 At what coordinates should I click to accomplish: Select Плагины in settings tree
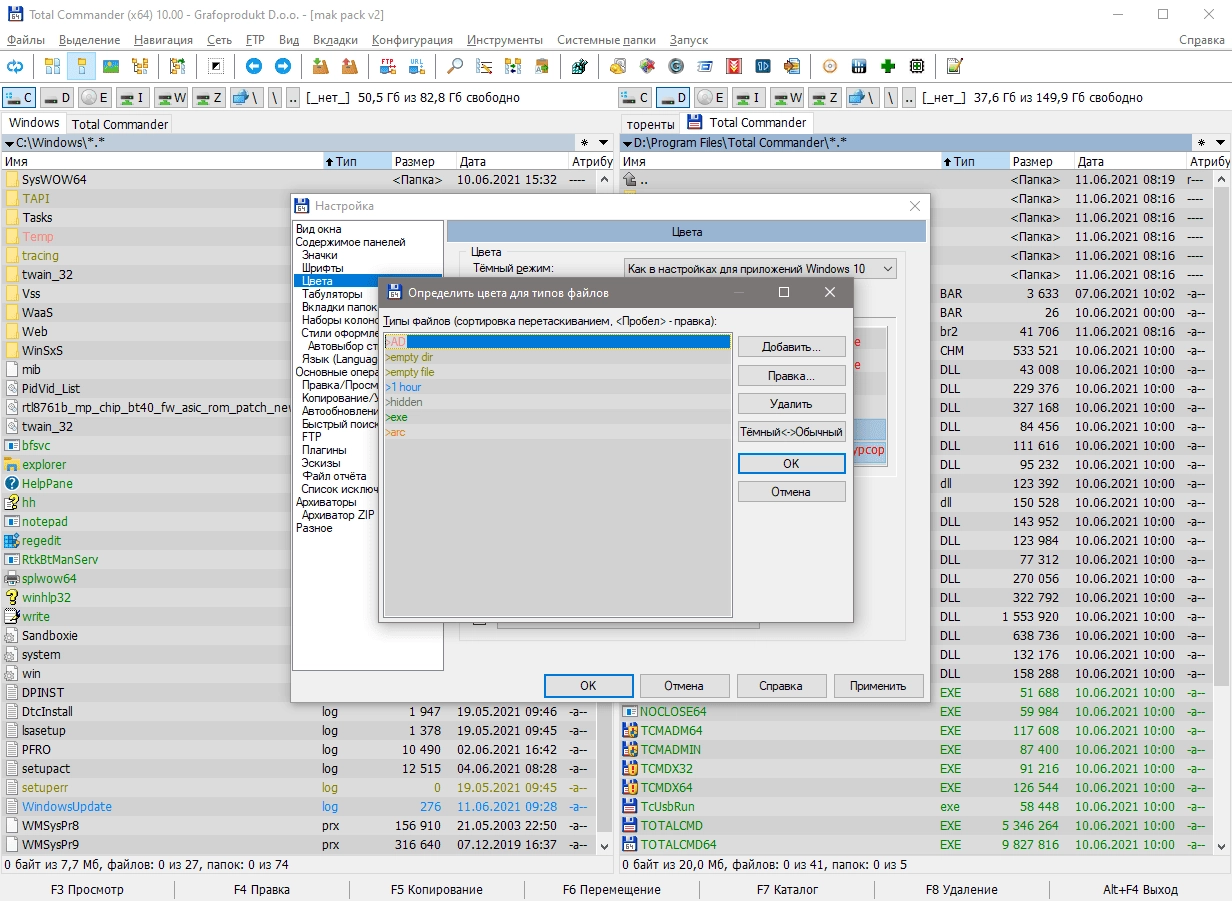click(x=324, y=450)
